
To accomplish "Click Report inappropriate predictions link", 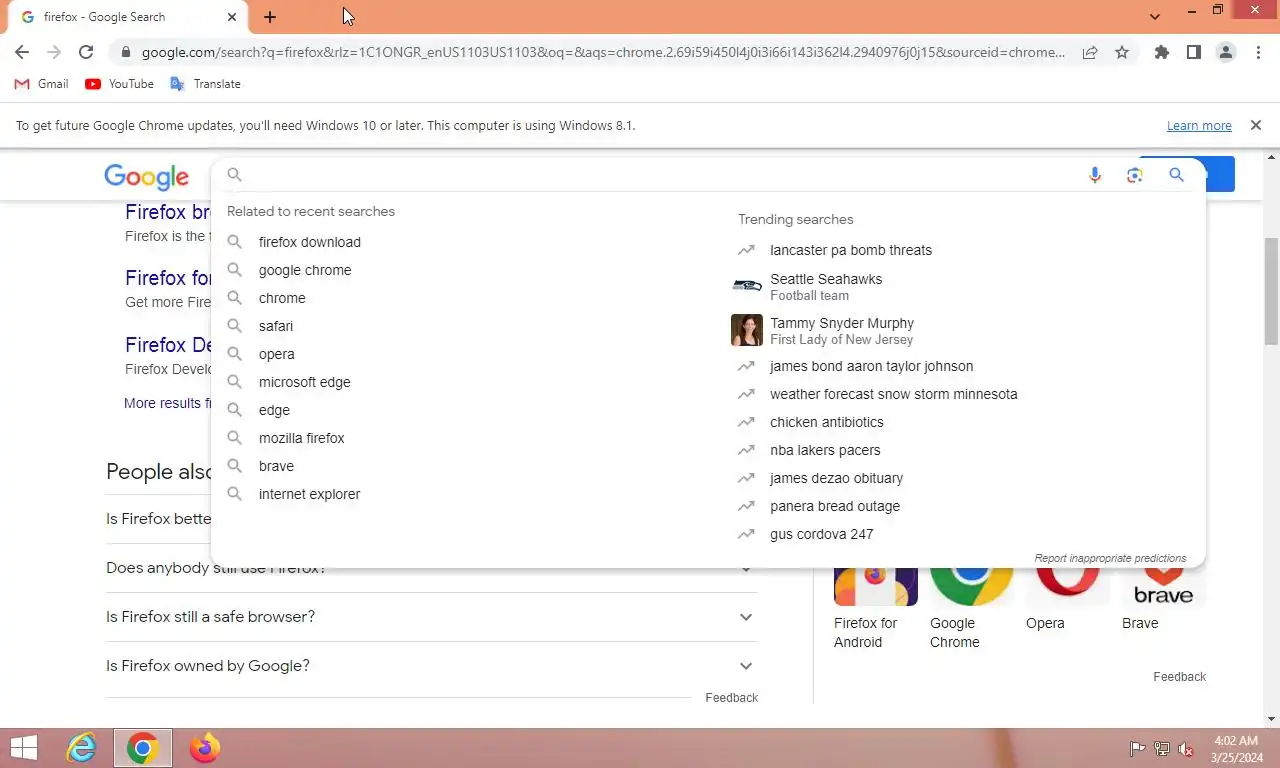I will click(x=1110, y=558).
